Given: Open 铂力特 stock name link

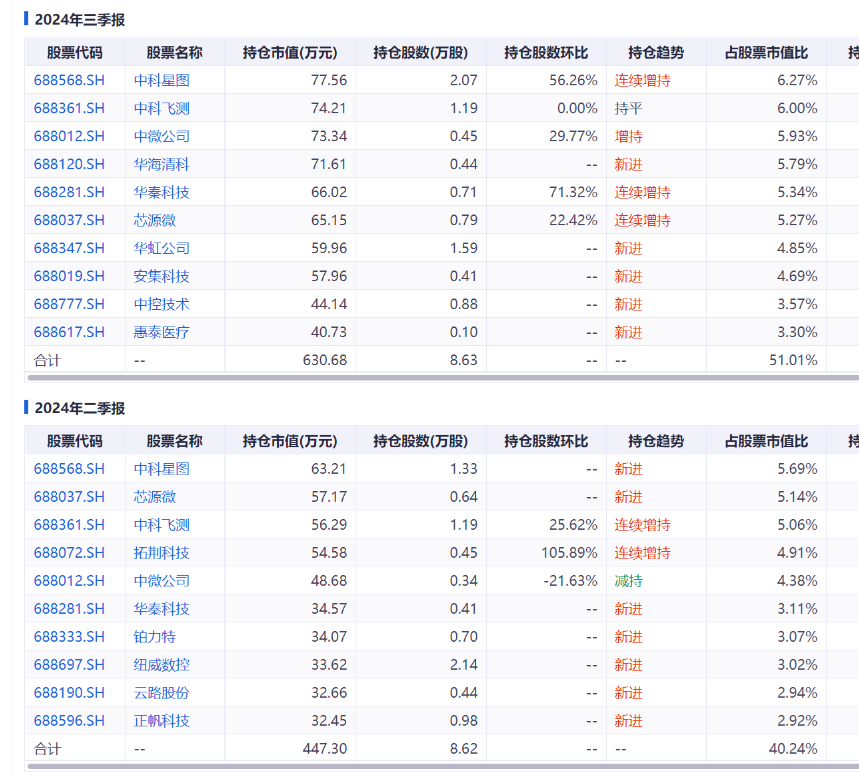Looking at the screenshot, I should pyautogui.click(x=154, y=637).
